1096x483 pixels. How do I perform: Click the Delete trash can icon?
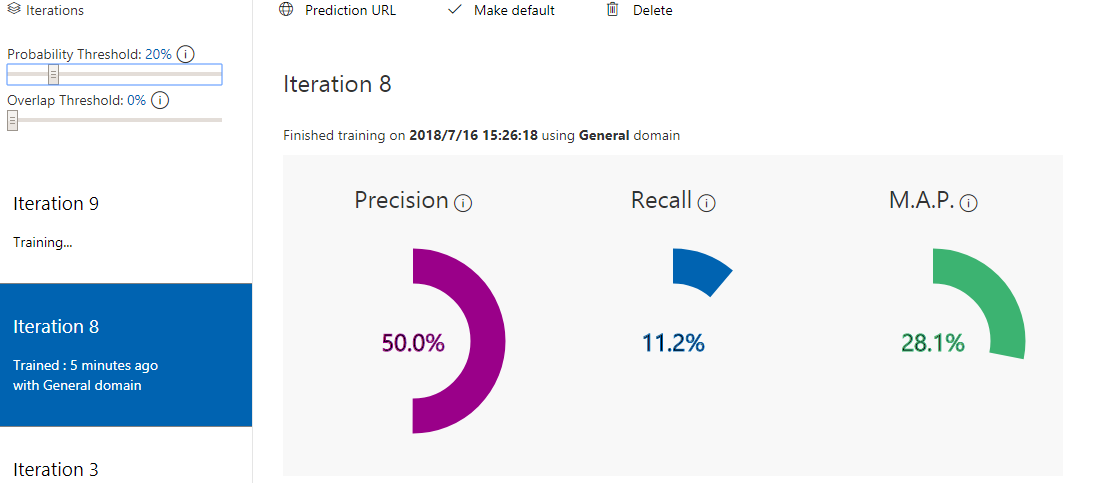tap(613, 10)
